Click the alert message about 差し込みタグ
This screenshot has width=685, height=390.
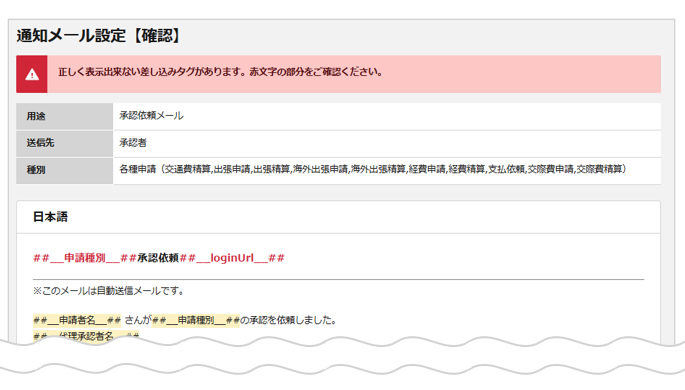coord(221,72)
